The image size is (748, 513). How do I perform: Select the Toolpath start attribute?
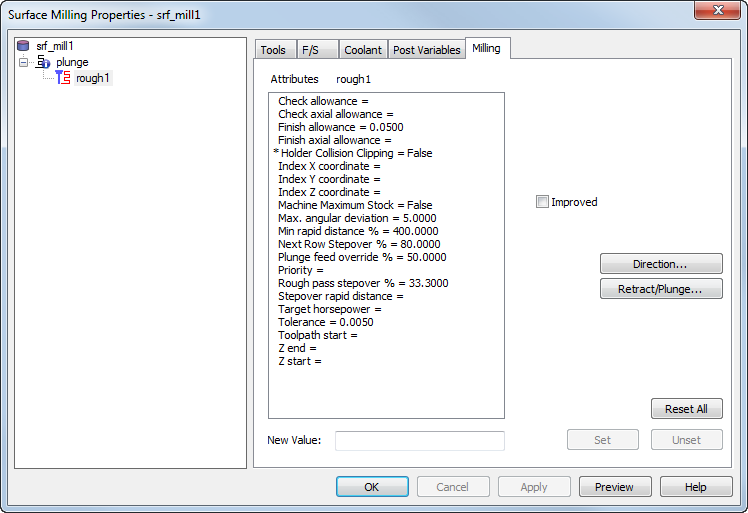pos(318,335)
